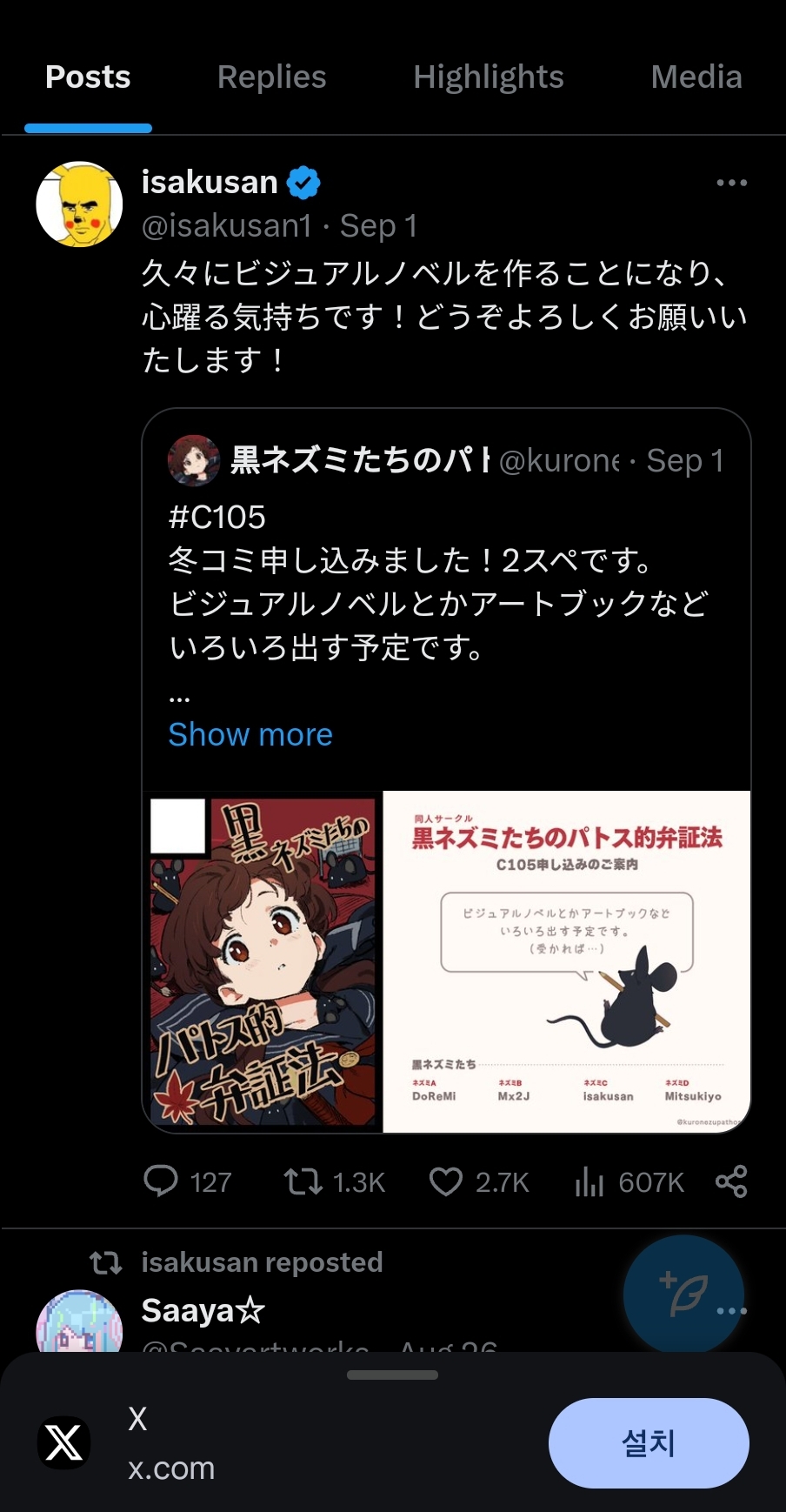Tap the floating compose post button
Screen dimensions: 786x1512
pos(684,1295)
